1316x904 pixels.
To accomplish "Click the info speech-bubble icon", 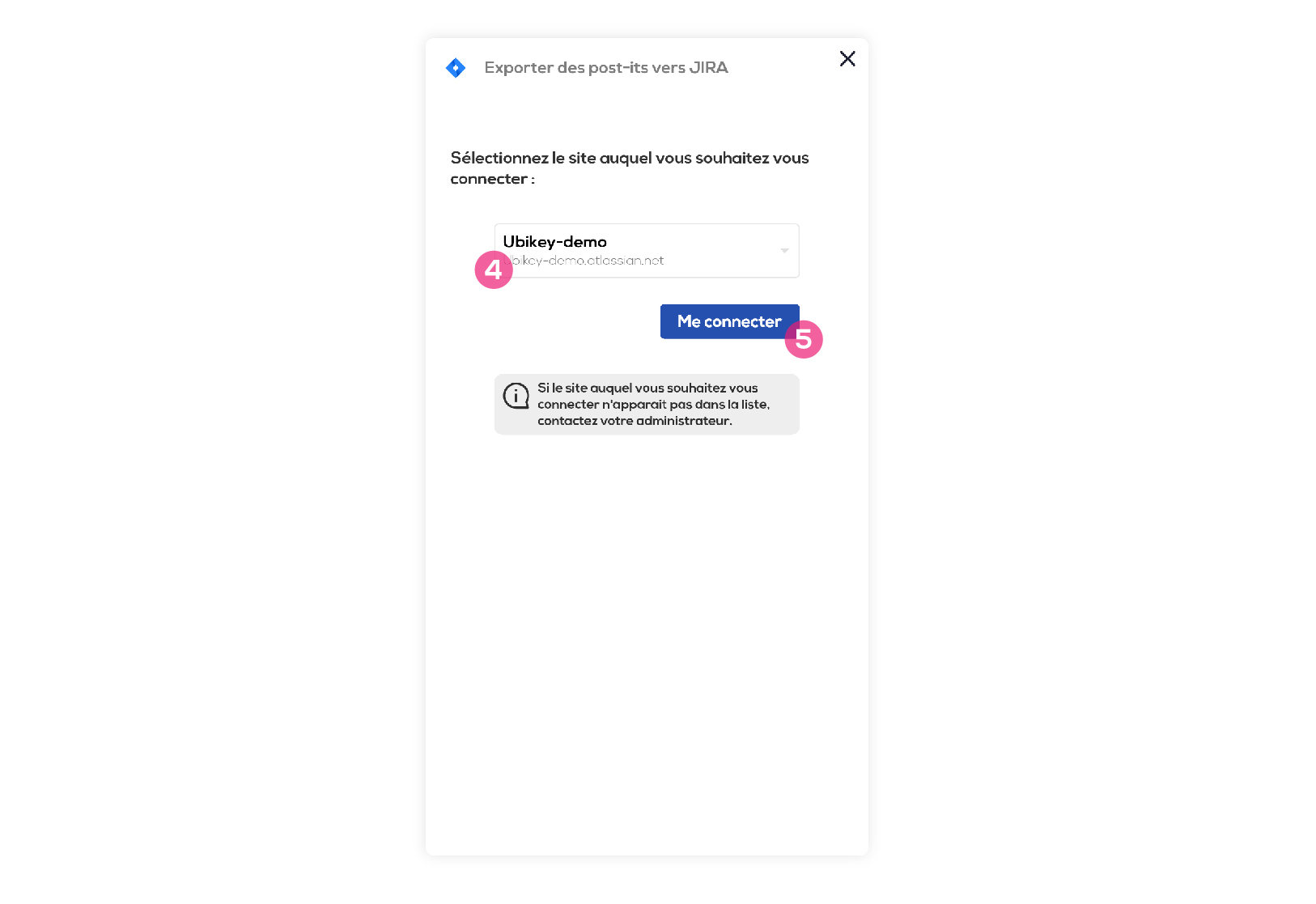I will click(x=516, y=396).
